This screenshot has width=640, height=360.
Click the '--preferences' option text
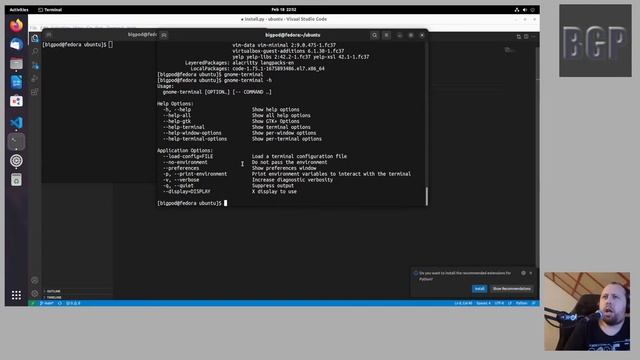[181, 168]
